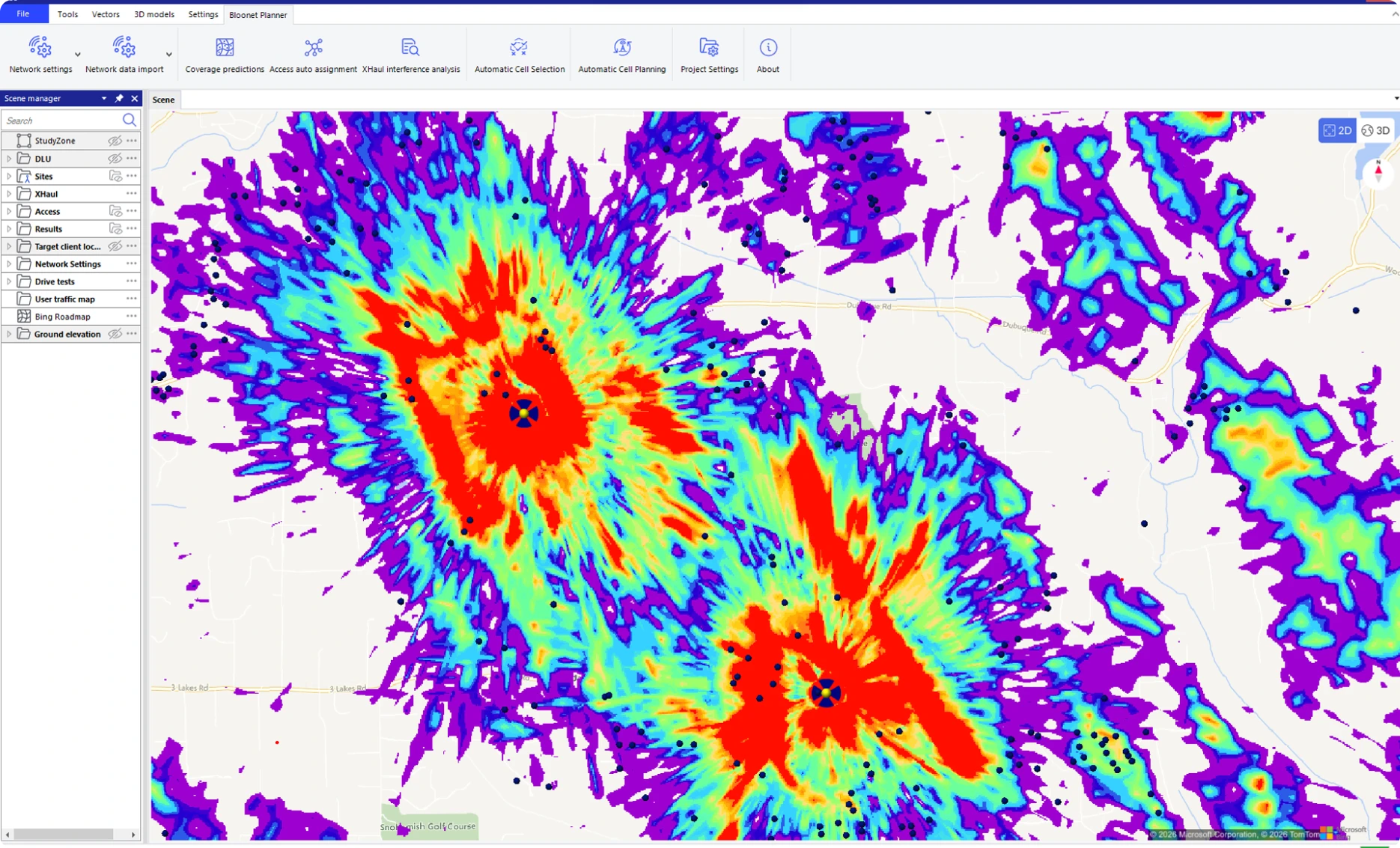
Task: Open Network settings dropdown arrow
Action: [78, 55]
